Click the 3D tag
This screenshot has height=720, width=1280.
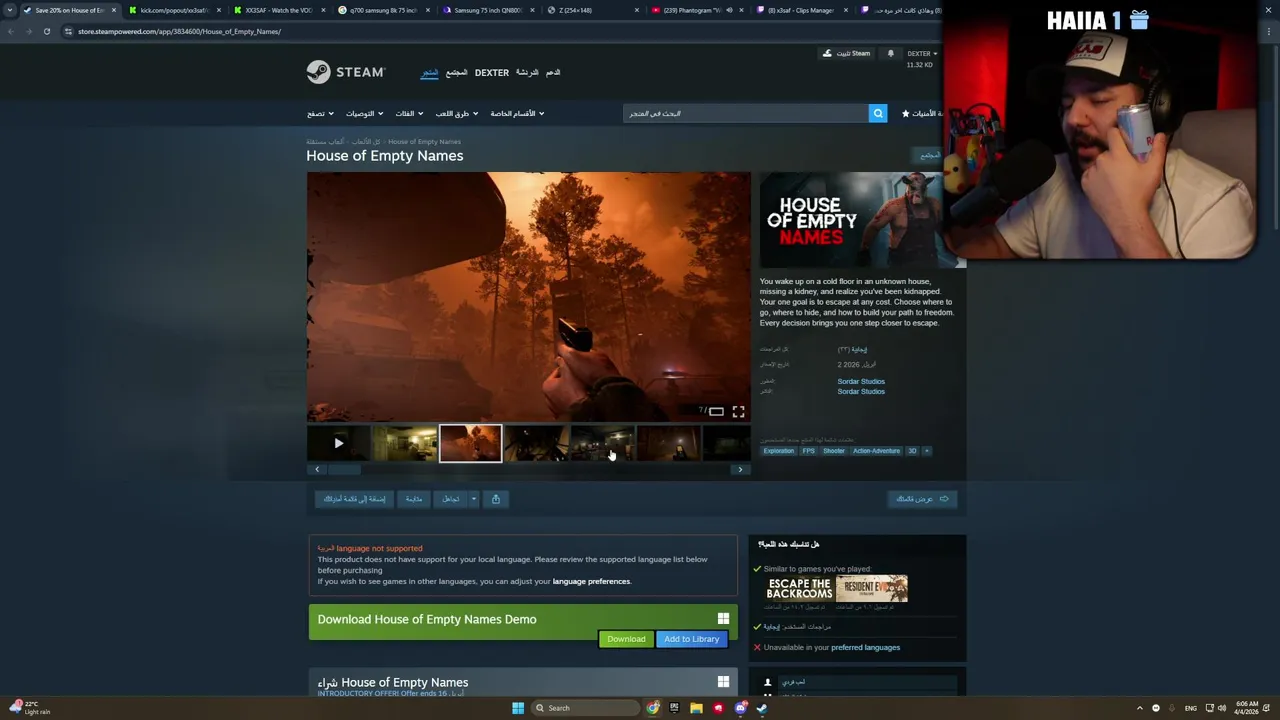coord(911,451)
